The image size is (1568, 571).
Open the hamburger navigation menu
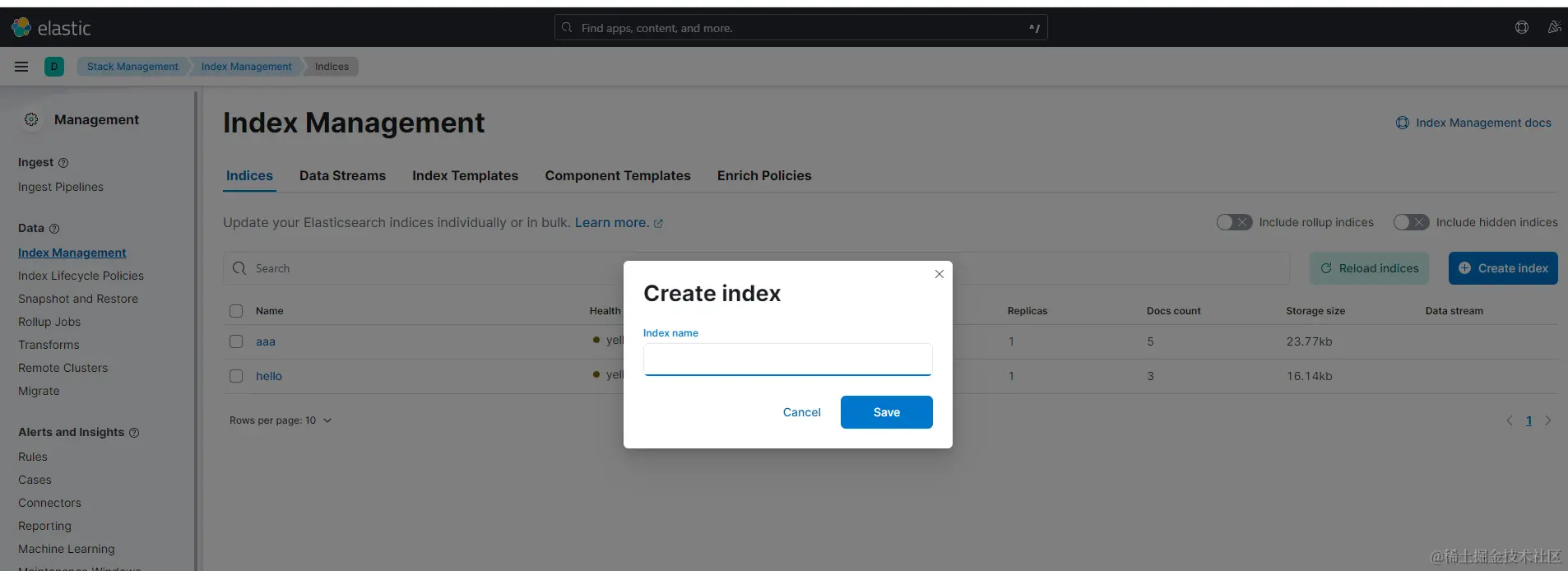21,67
